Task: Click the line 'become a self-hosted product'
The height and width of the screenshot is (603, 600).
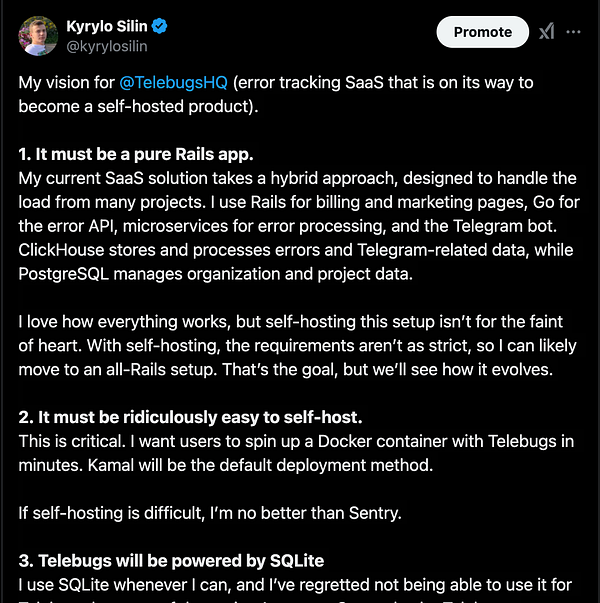Action: coord(138,107)
